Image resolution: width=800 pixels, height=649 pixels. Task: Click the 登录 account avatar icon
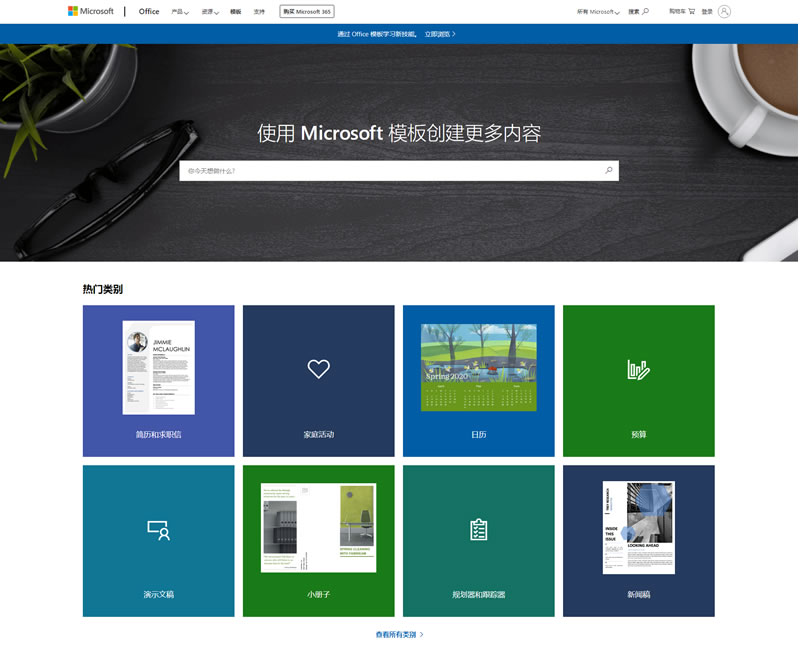(724, 11)
